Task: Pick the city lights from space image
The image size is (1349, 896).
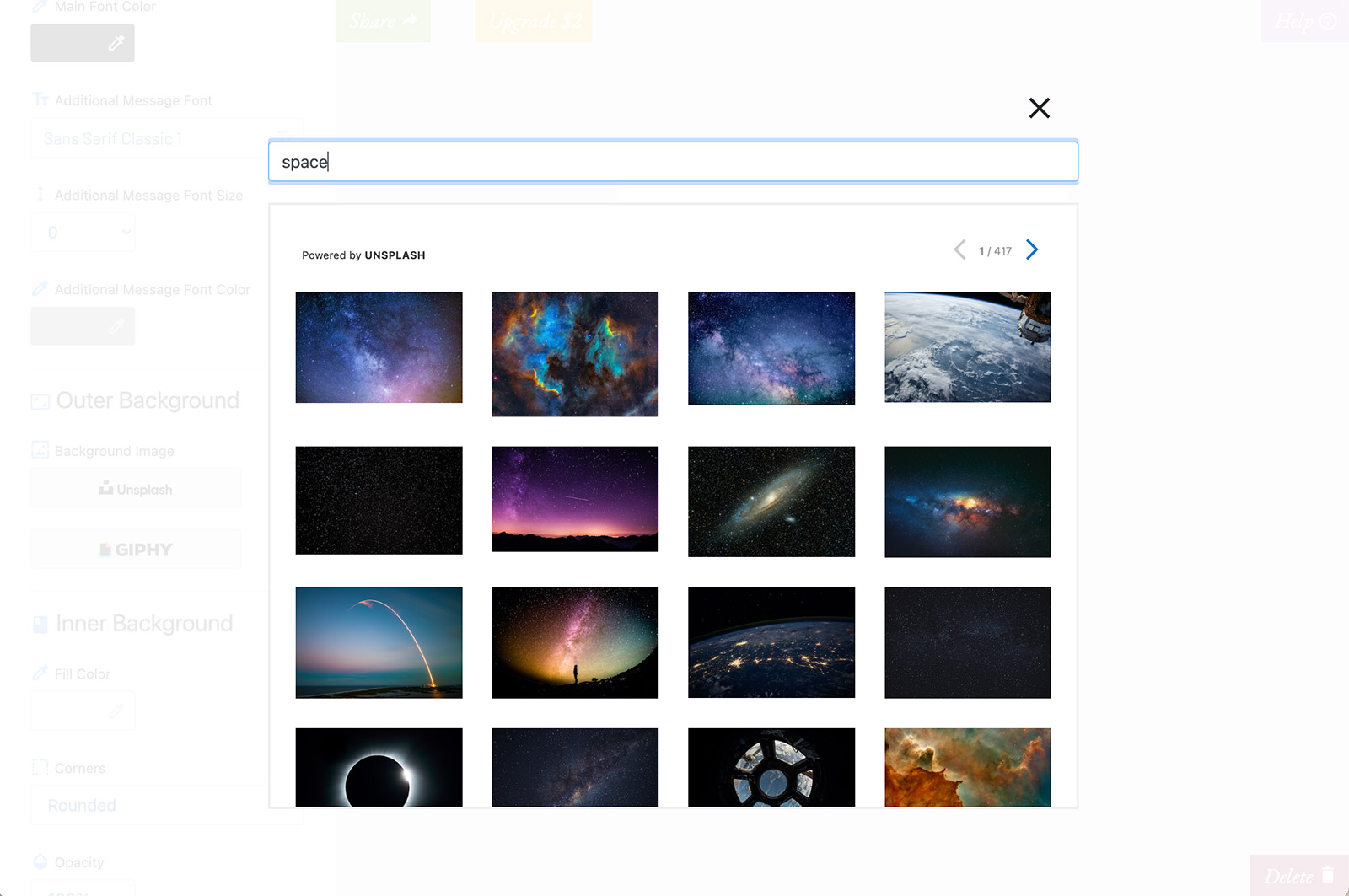Action: tap(771, 642)
